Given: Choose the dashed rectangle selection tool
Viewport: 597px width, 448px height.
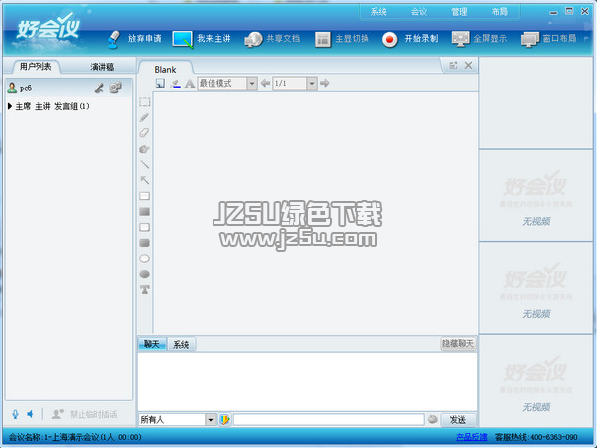Looking at the screenshot, I should (145, 102).
